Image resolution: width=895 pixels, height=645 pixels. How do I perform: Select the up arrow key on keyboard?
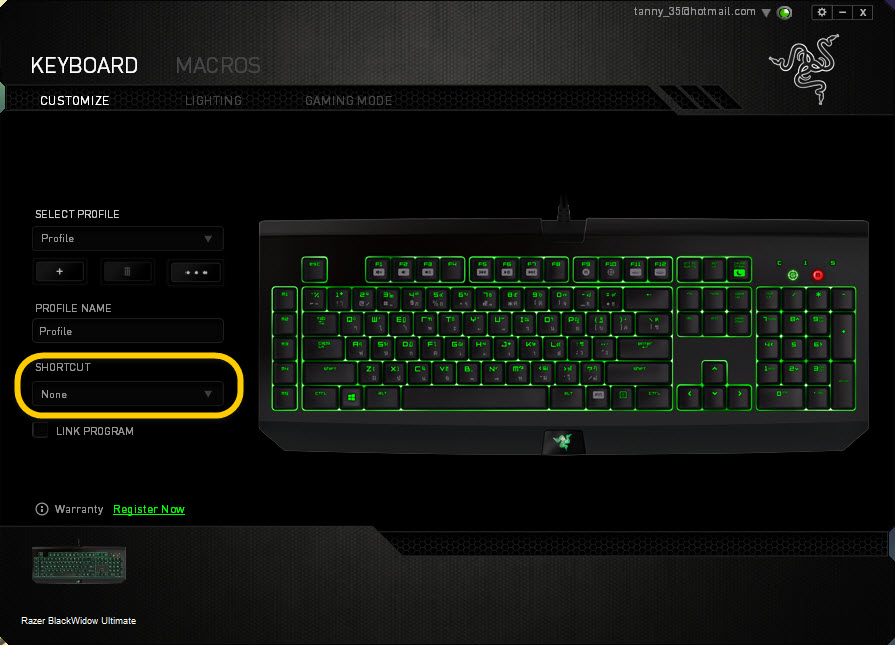(714, 372)
